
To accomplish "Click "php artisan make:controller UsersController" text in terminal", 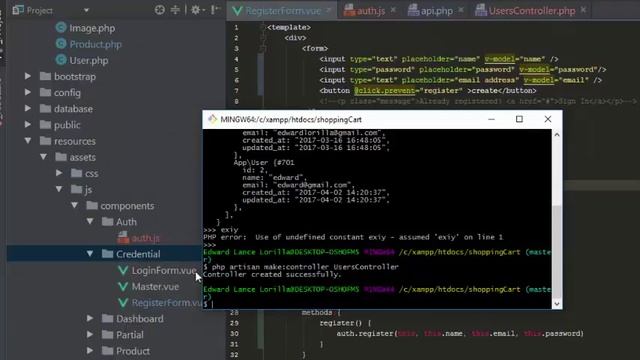I will point(305,267).
